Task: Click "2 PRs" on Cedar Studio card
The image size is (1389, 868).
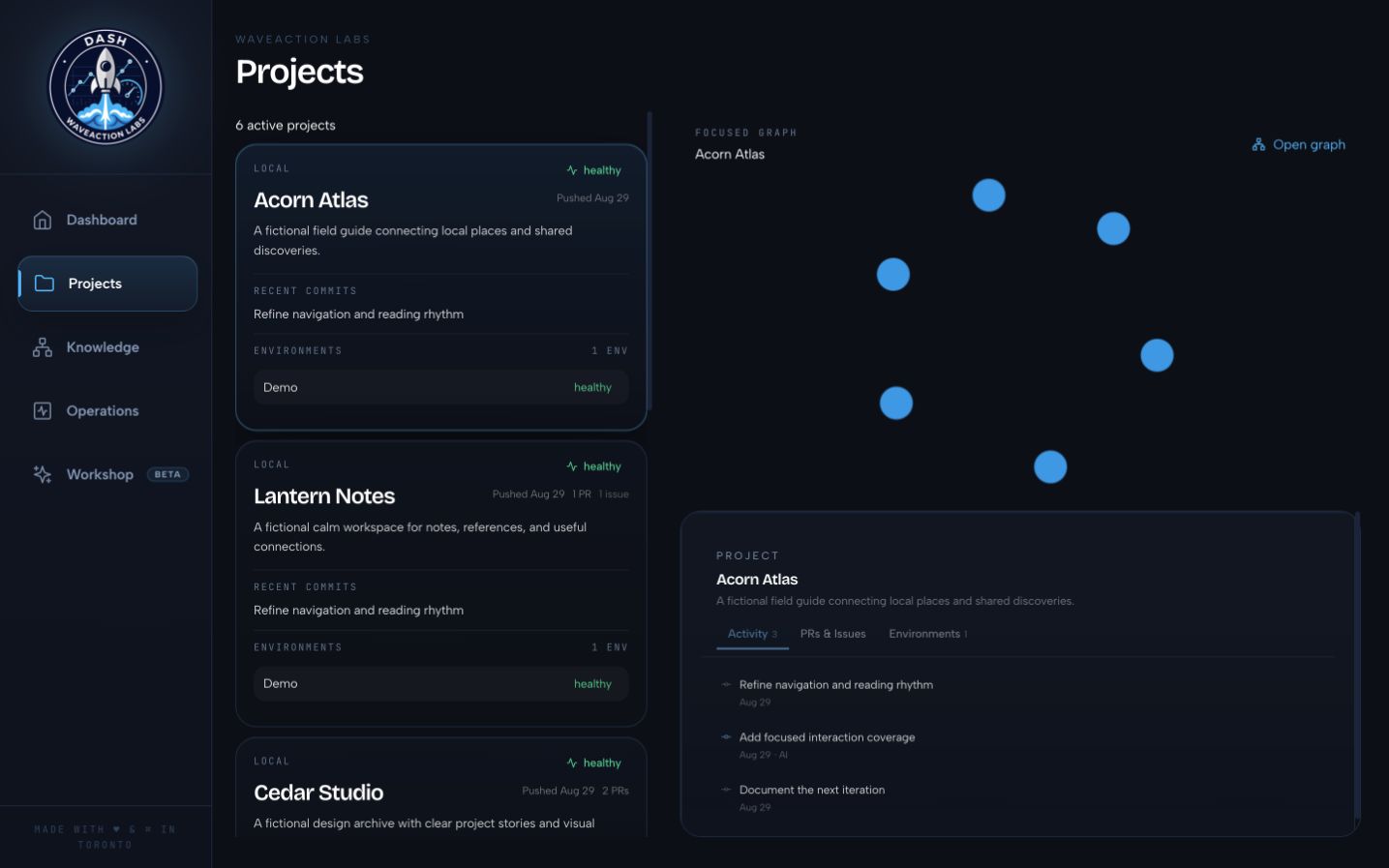Action: coord(616,791)
